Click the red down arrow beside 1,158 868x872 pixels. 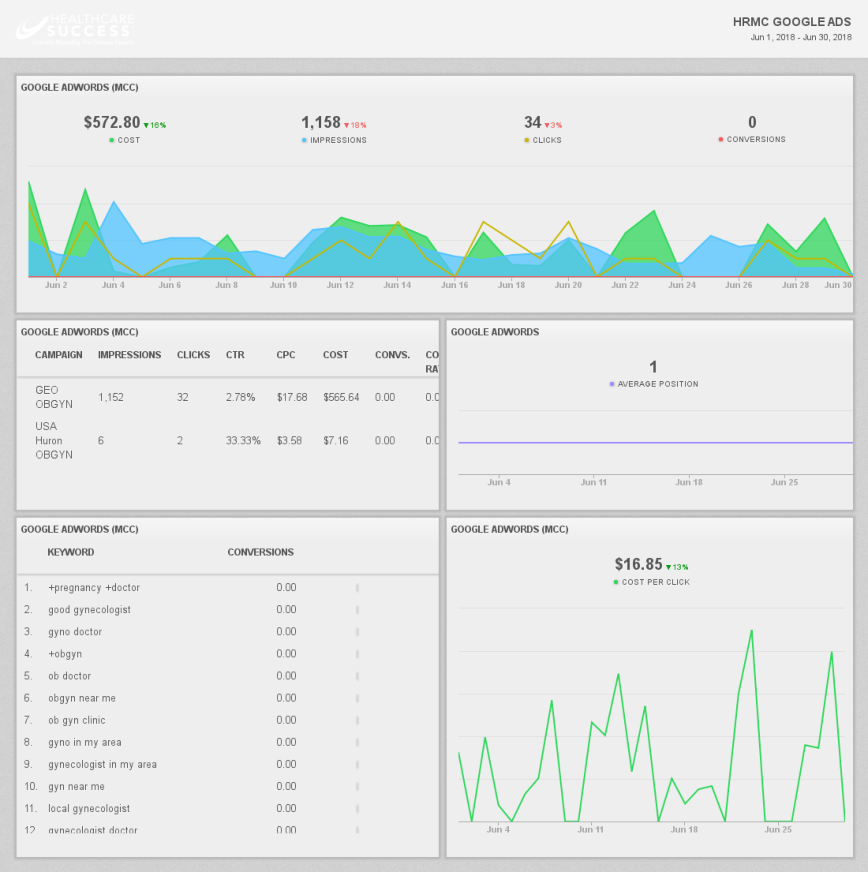pyautogui.click(x=346, y=125)
